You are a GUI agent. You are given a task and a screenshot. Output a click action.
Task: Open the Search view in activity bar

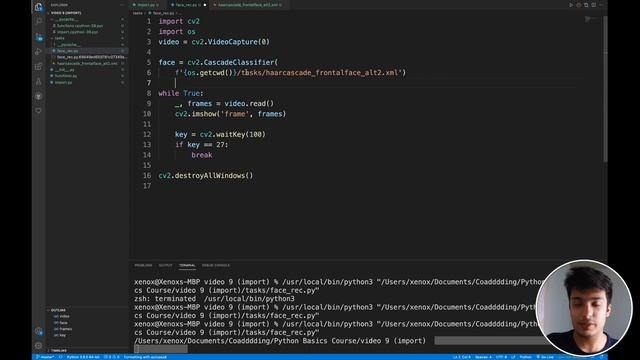pyautogui.click(x=38, y=21)
